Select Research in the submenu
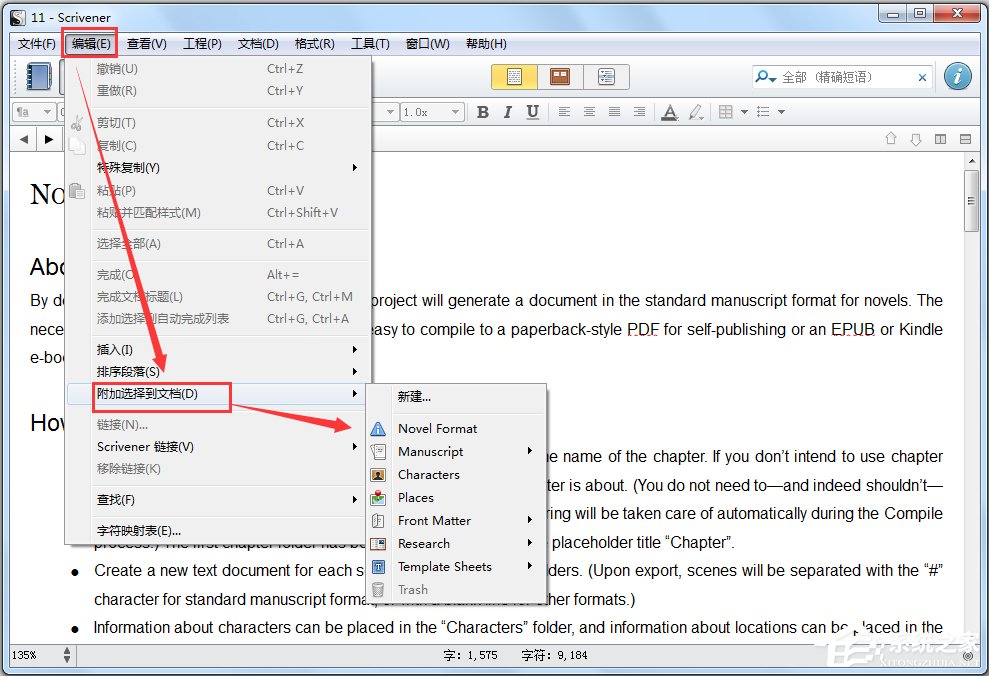This screenshot has width=989, height=676. (x=456, y=544)
